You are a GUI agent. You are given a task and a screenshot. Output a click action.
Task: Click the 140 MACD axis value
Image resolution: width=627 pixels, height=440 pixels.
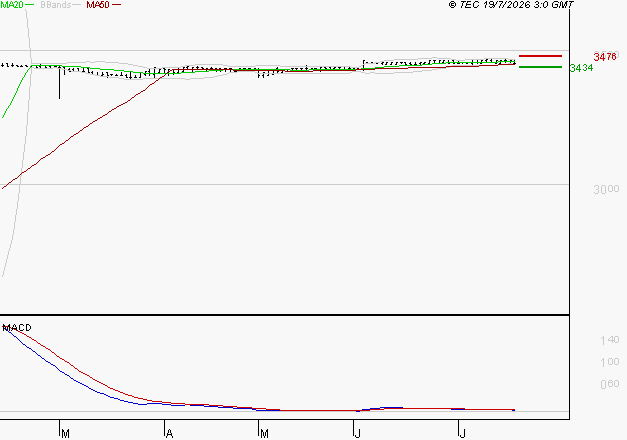click(x=610, y=340)
